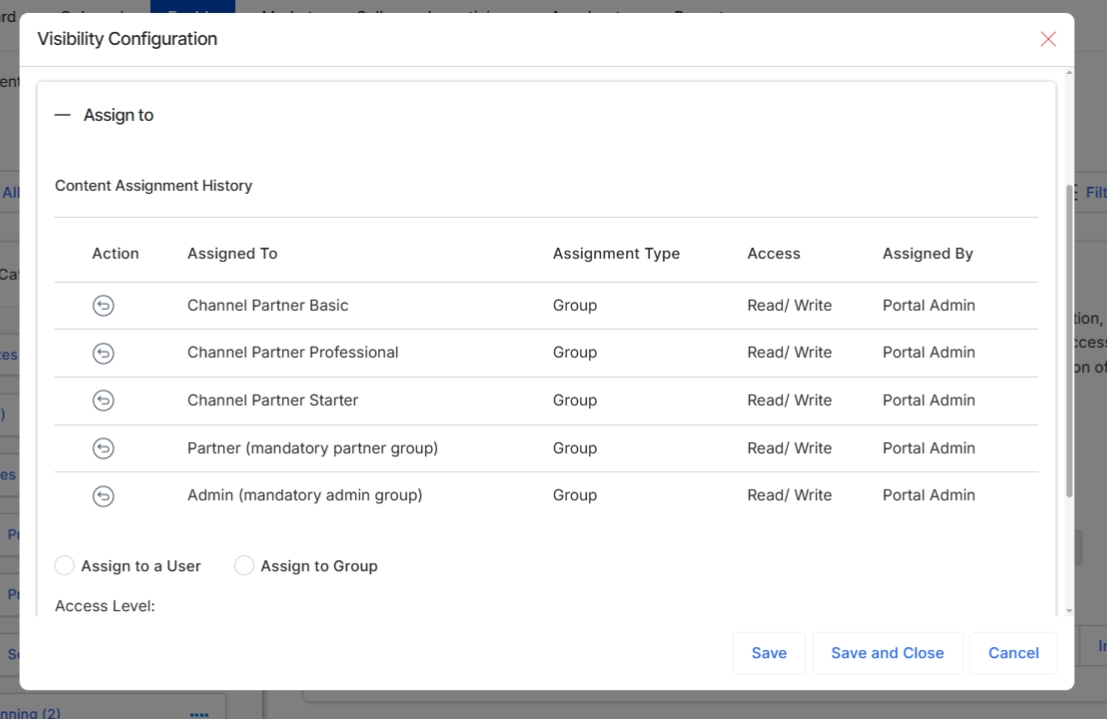The height and width of the screenshot is (719, 1107).
Task: Click Group type in Admin group row
Action: coord(575,495)
